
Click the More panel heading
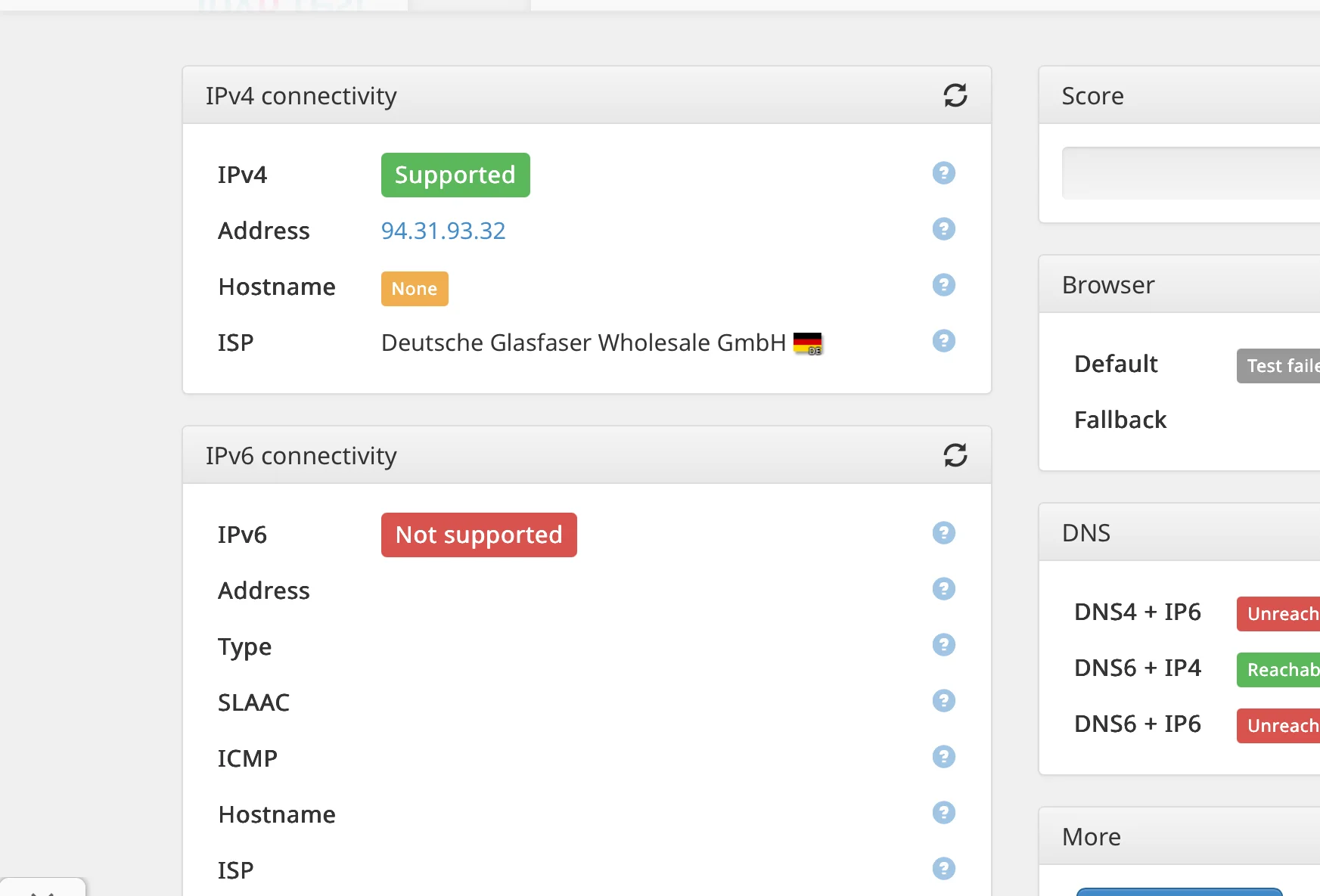coord(1092,837)
